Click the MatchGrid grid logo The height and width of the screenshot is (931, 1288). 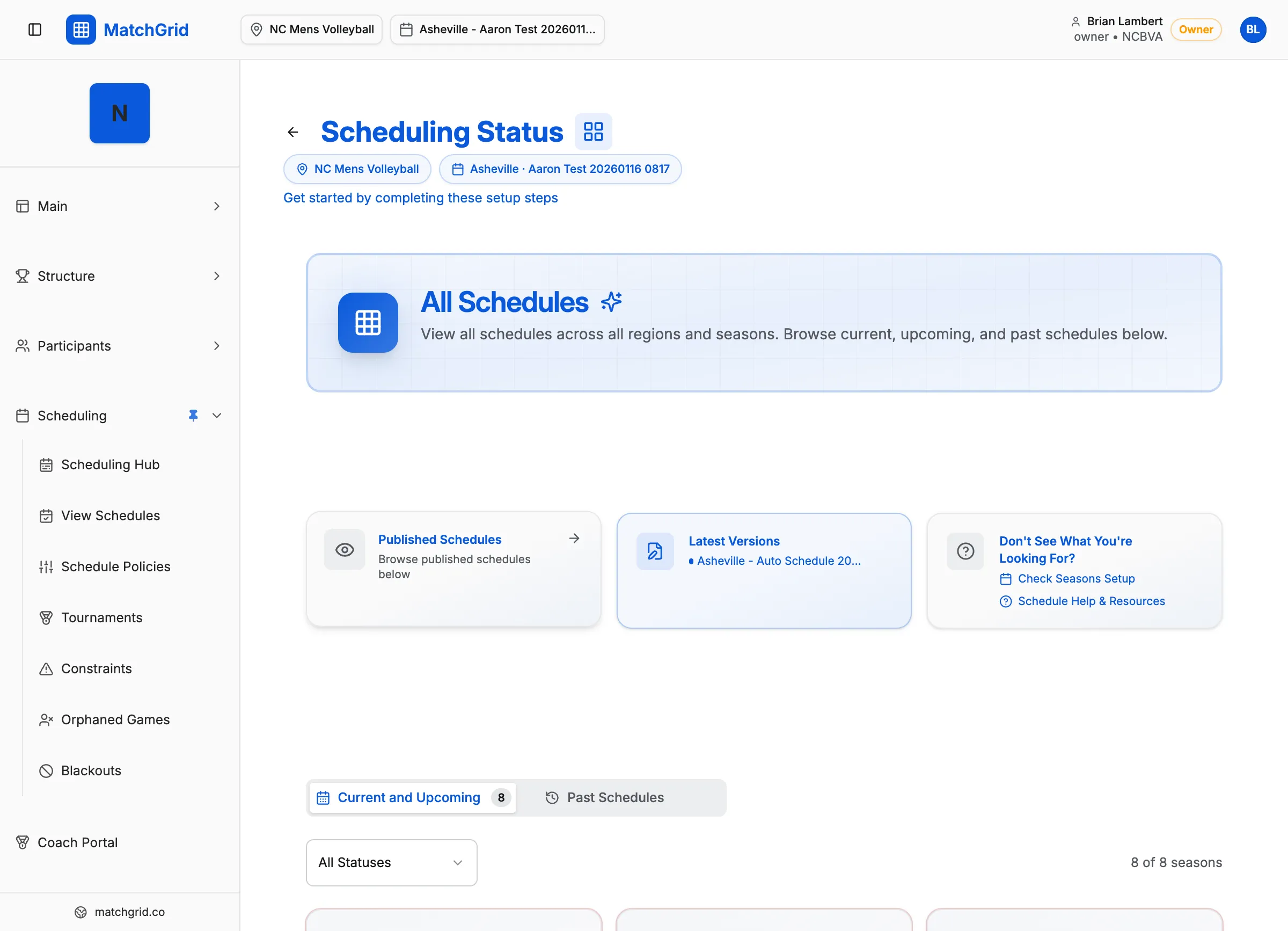tap(80, 30)
